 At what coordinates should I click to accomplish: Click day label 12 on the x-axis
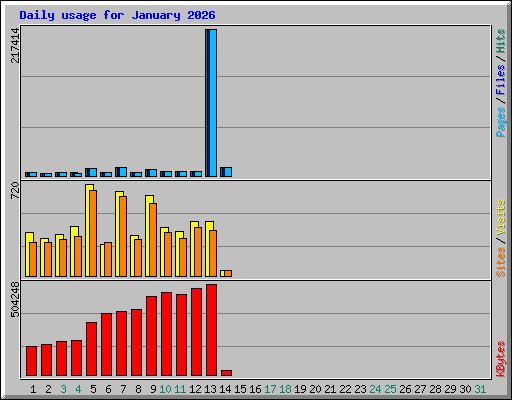coord(195,389)
